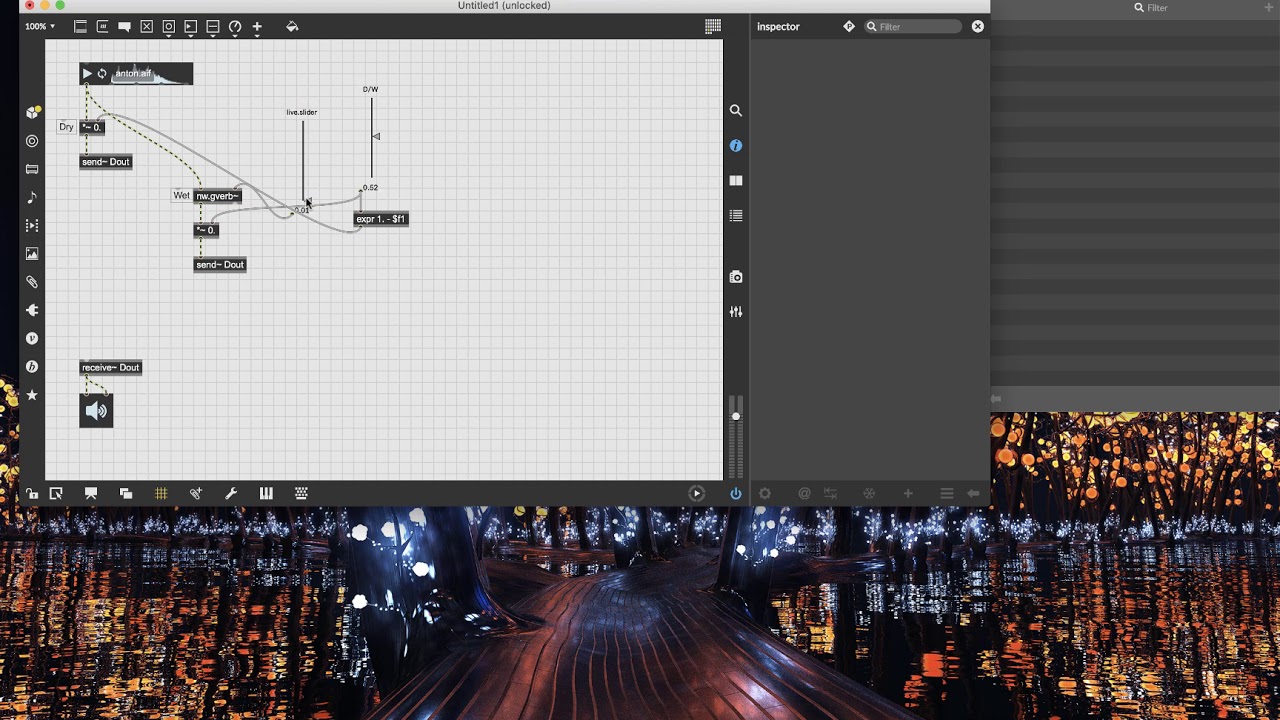The width and height of the screenshot is (1280, 720).
Task: Open the mixer sliders icon in right sidebar
Action: point(736,312)
